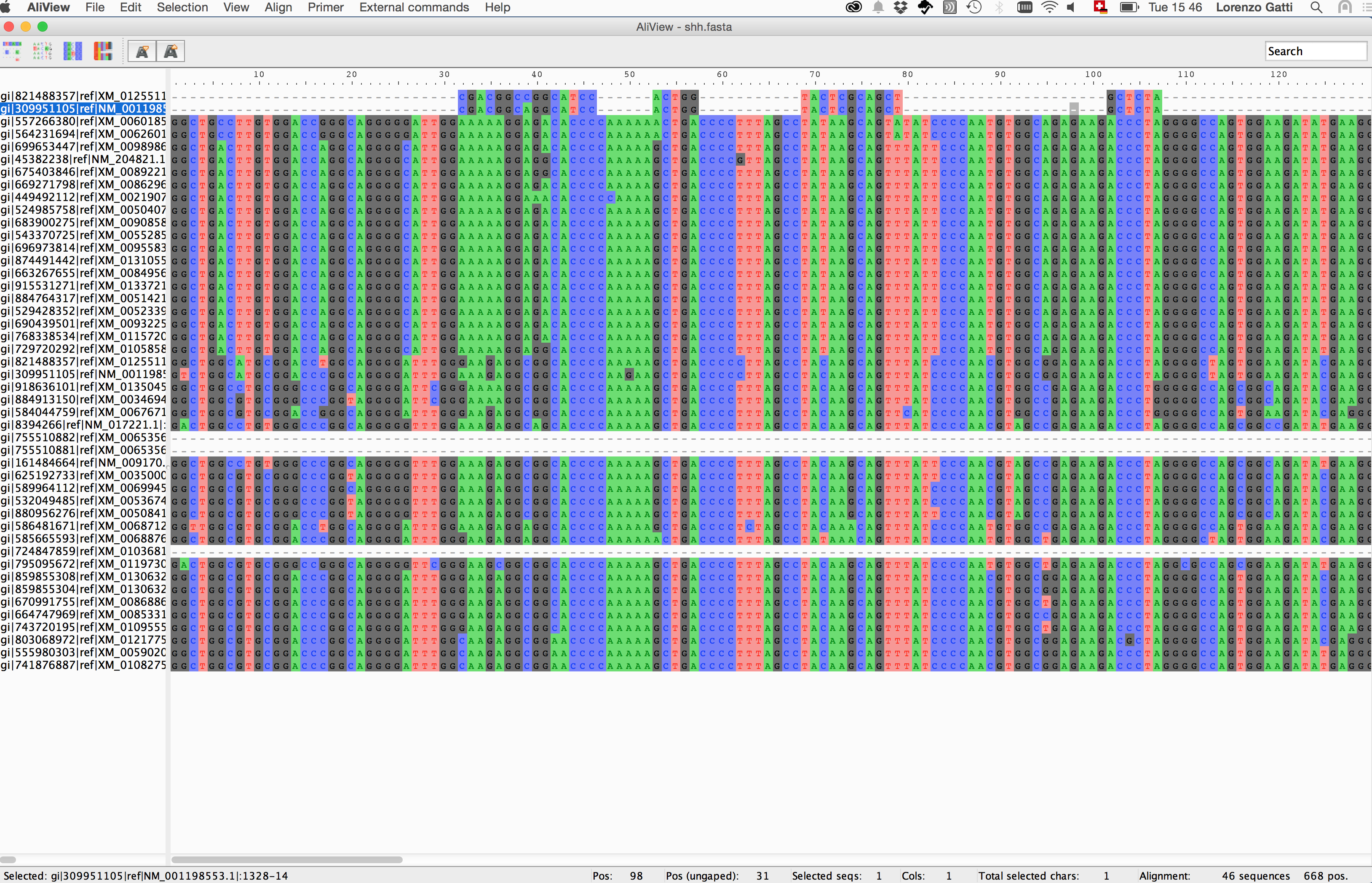Open the Apple menu
This screenshot has height=883, width=1372.
coord(6,8)
